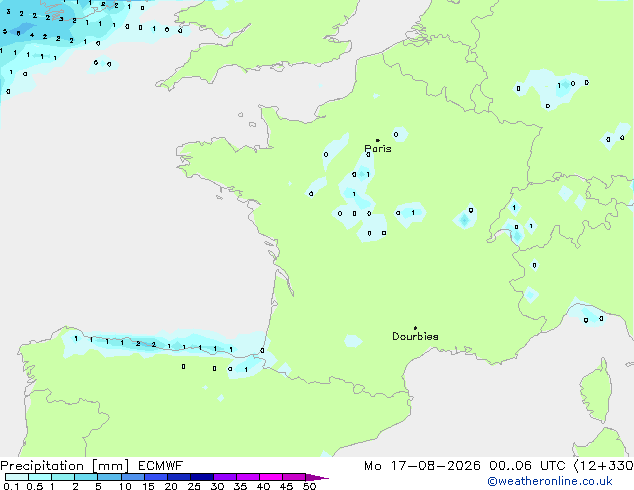Click the black dot marking Paris
Viewport: 634px width, 490px height.
point(378,140)
